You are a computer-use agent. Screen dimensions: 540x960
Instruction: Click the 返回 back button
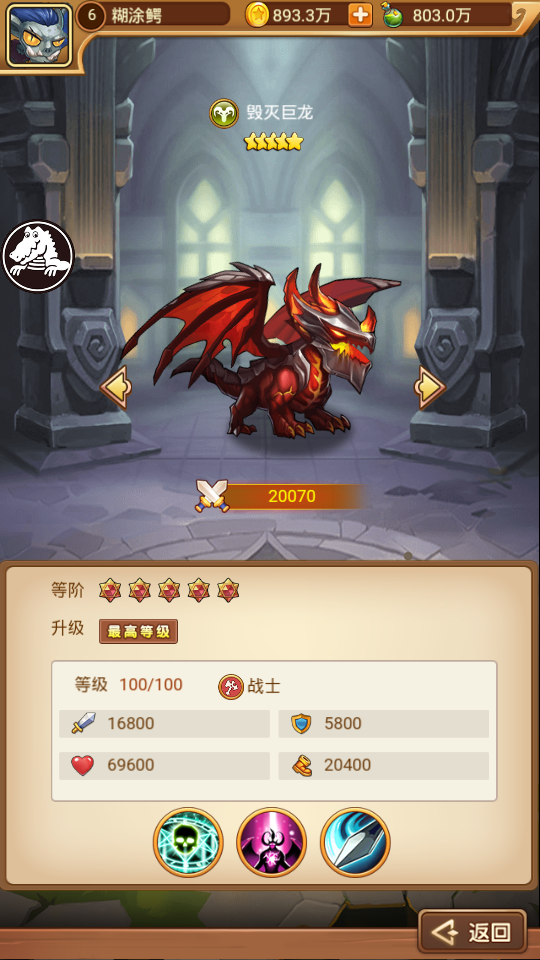coord(472,932)
